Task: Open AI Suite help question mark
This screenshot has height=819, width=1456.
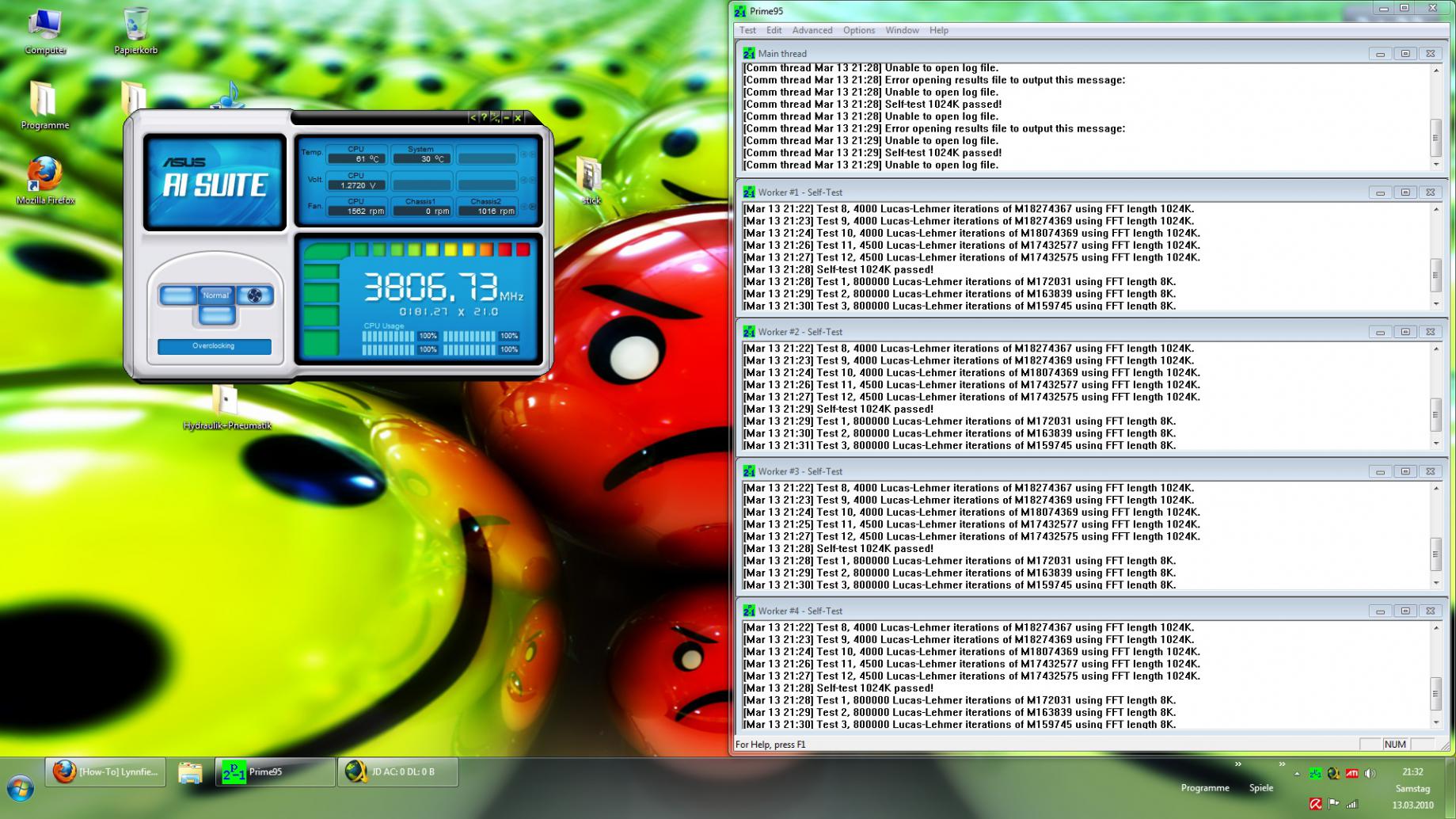Action: click(484, 118)
